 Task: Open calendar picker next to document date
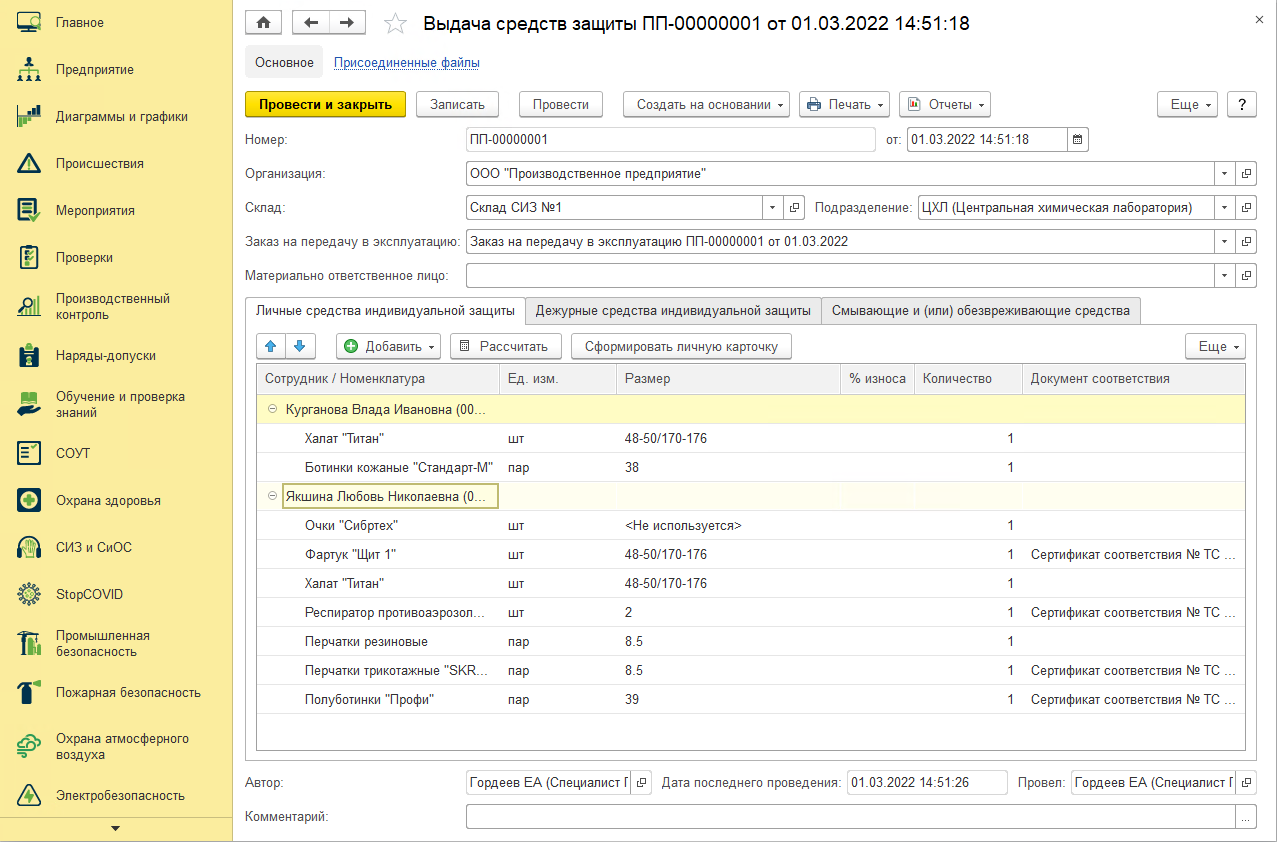(x=1077, y=140)
